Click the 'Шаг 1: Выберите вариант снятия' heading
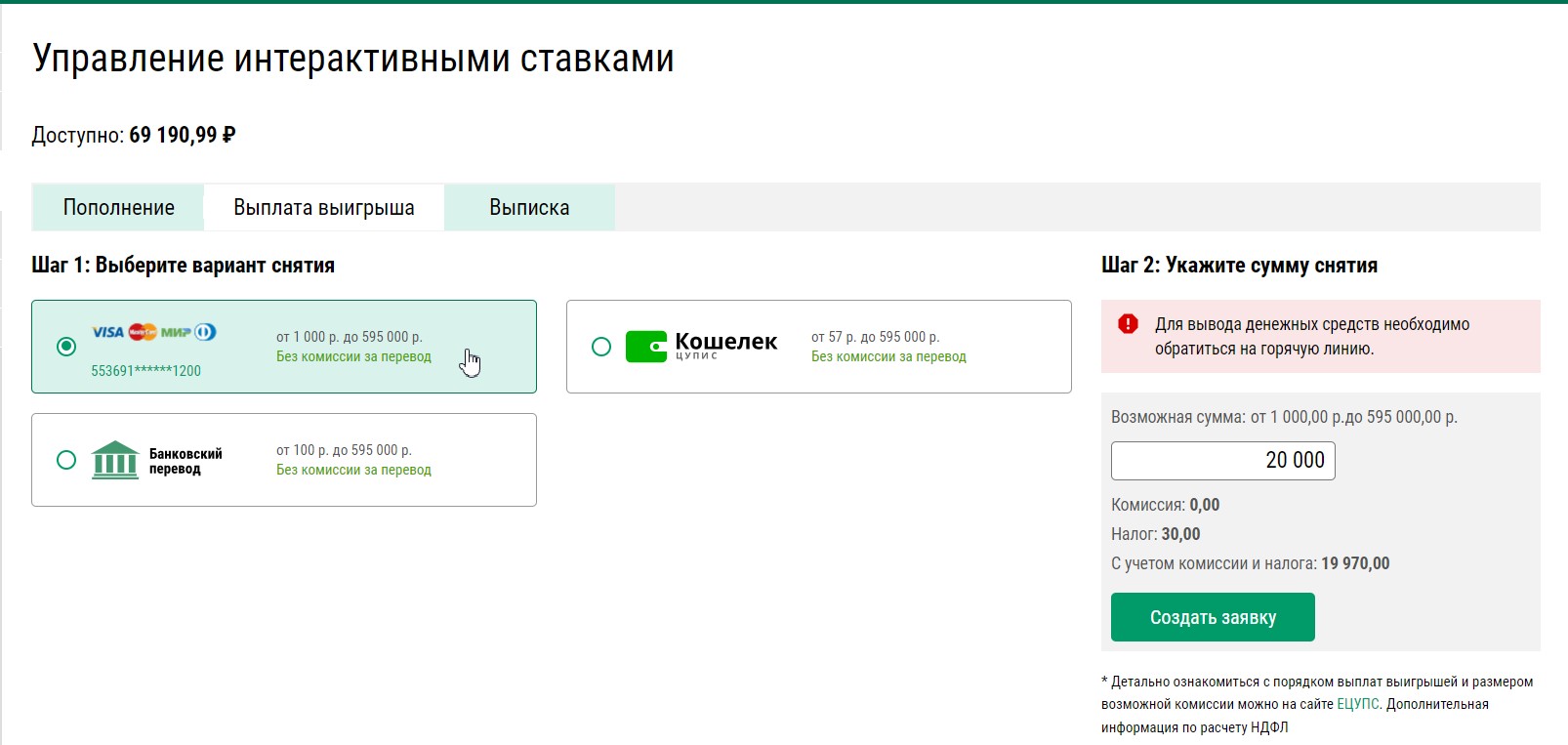This screenshot has height=745, width=1568. coord(184,265)
